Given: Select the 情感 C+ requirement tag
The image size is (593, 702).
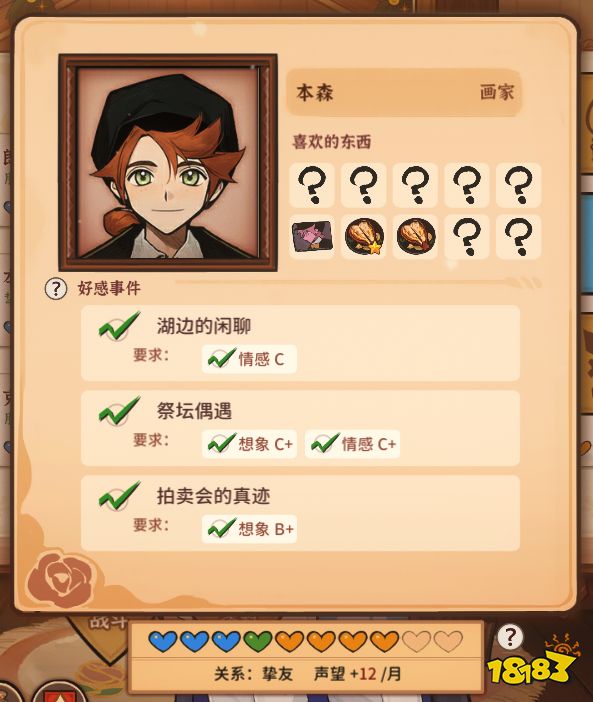Looking at the screenshot, I should (x=353, y=444).
